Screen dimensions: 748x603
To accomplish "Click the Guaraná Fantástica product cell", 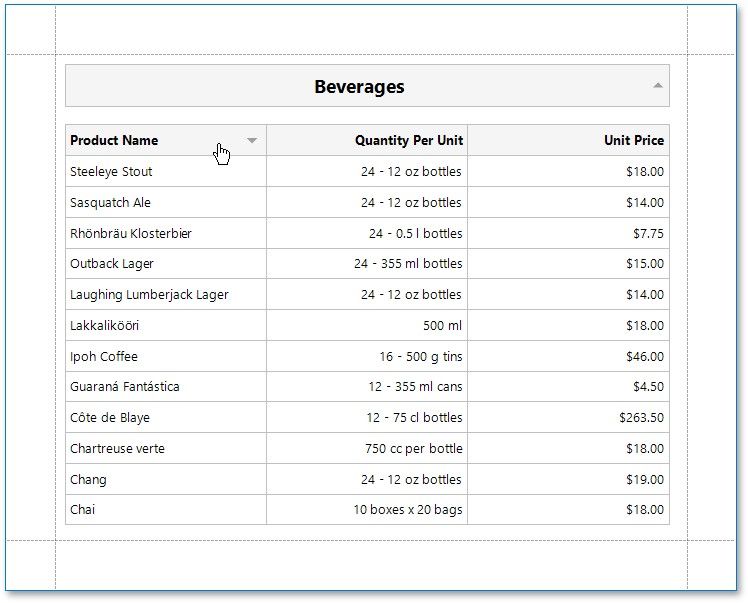I will 125,387.
